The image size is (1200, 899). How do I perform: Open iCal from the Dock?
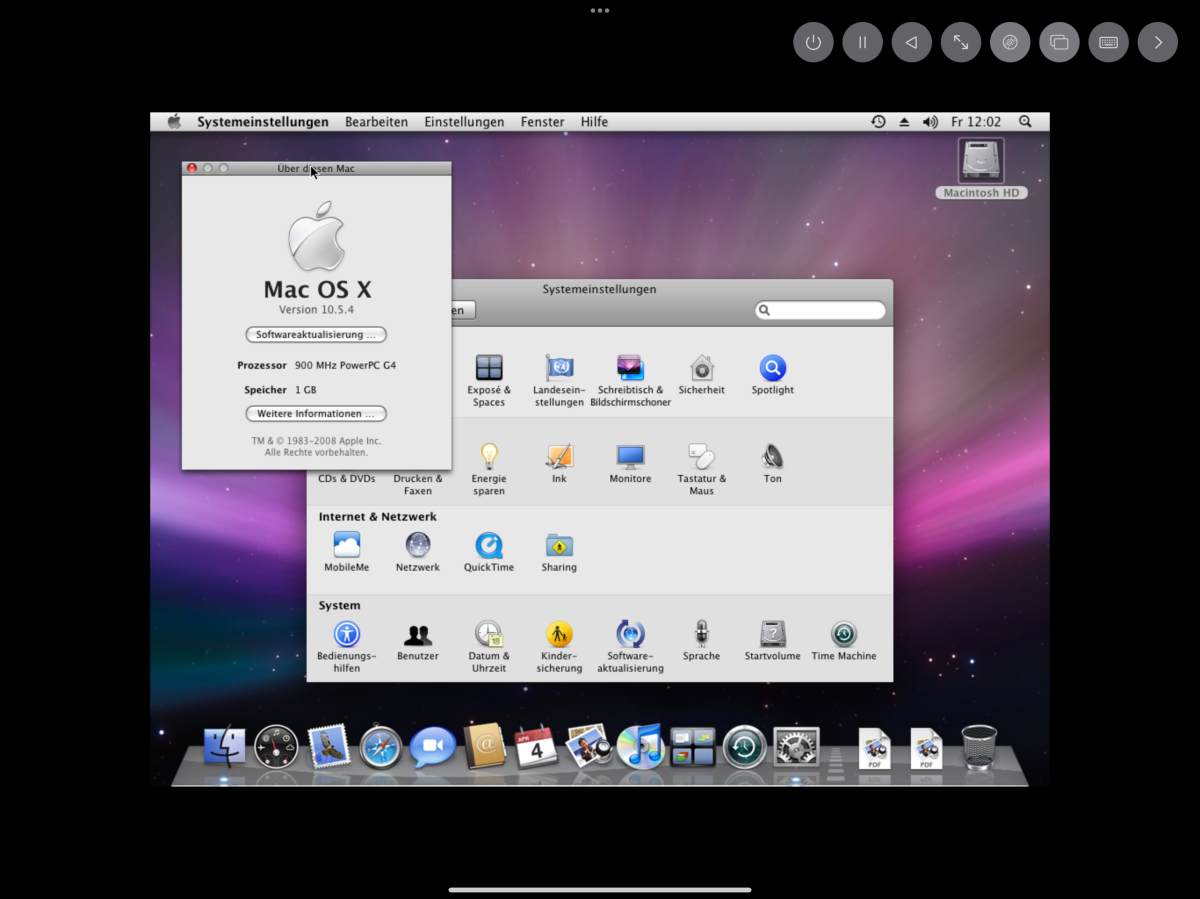(536, 746)
